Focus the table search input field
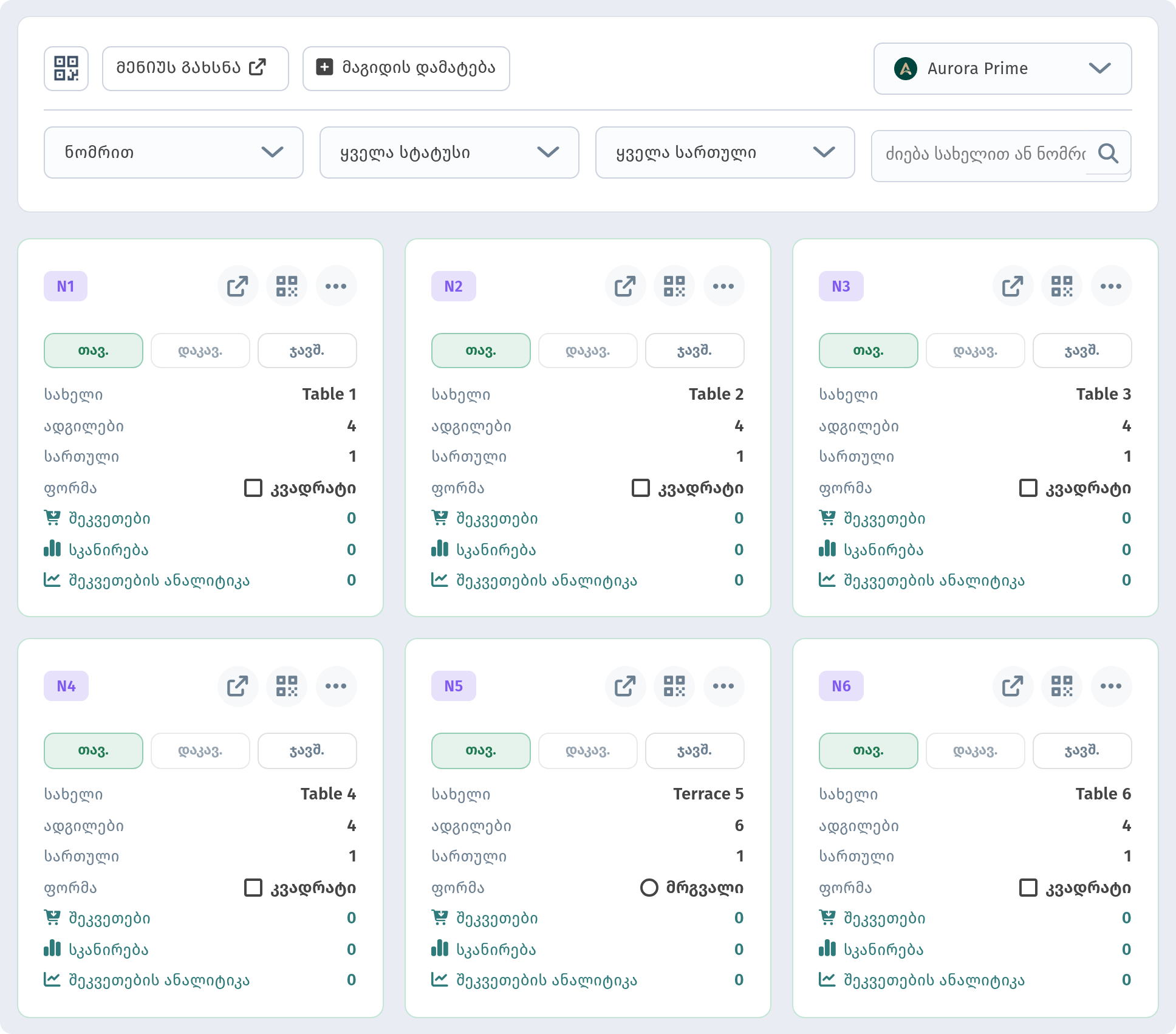1176x1034 pixels. [x=984, y=153]
